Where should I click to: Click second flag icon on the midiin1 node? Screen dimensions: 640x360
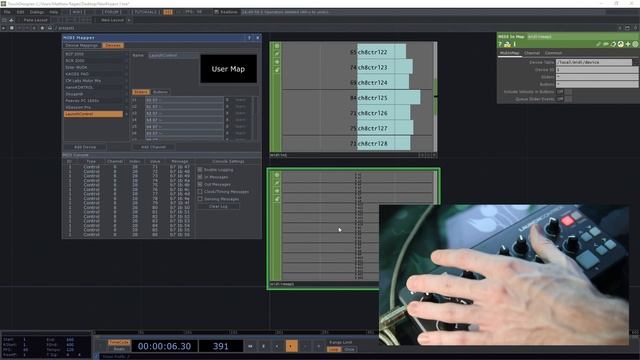coord(277,54)
